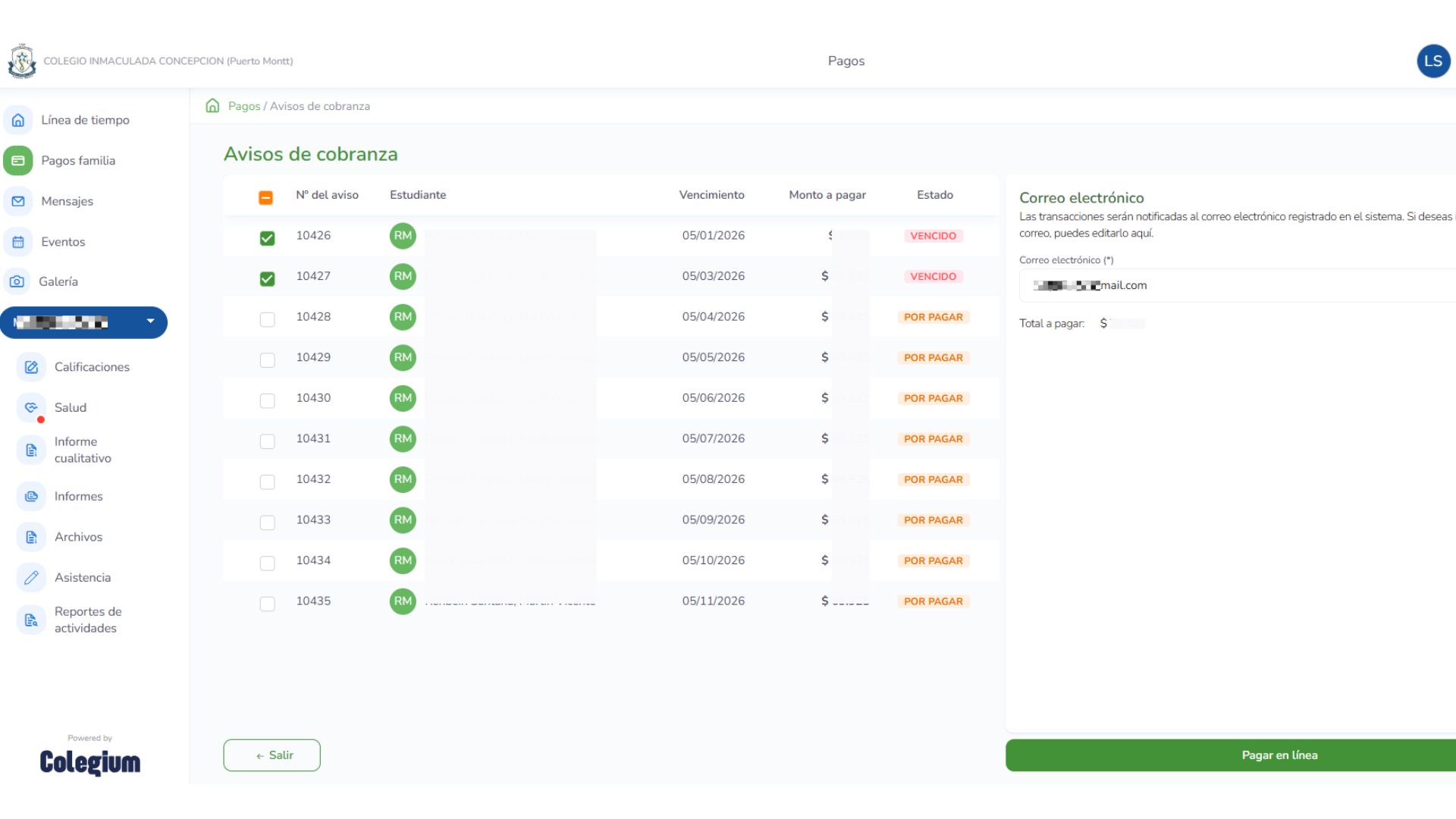
Task: Click the Galería camera icon
Action: click(17, 281)
